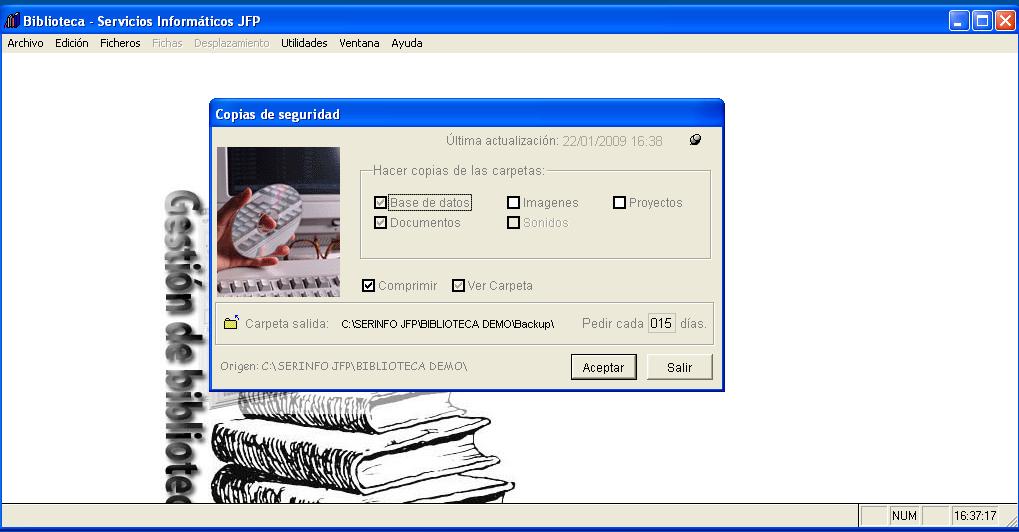Viewport: 1019px width, 532px height.
Task: Click the Última actualización date text
Action: 612,141
